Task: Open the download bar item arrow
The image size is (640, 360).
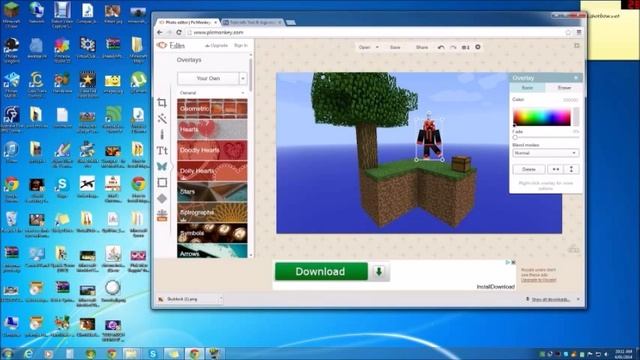Action: (x=221, y=299)
